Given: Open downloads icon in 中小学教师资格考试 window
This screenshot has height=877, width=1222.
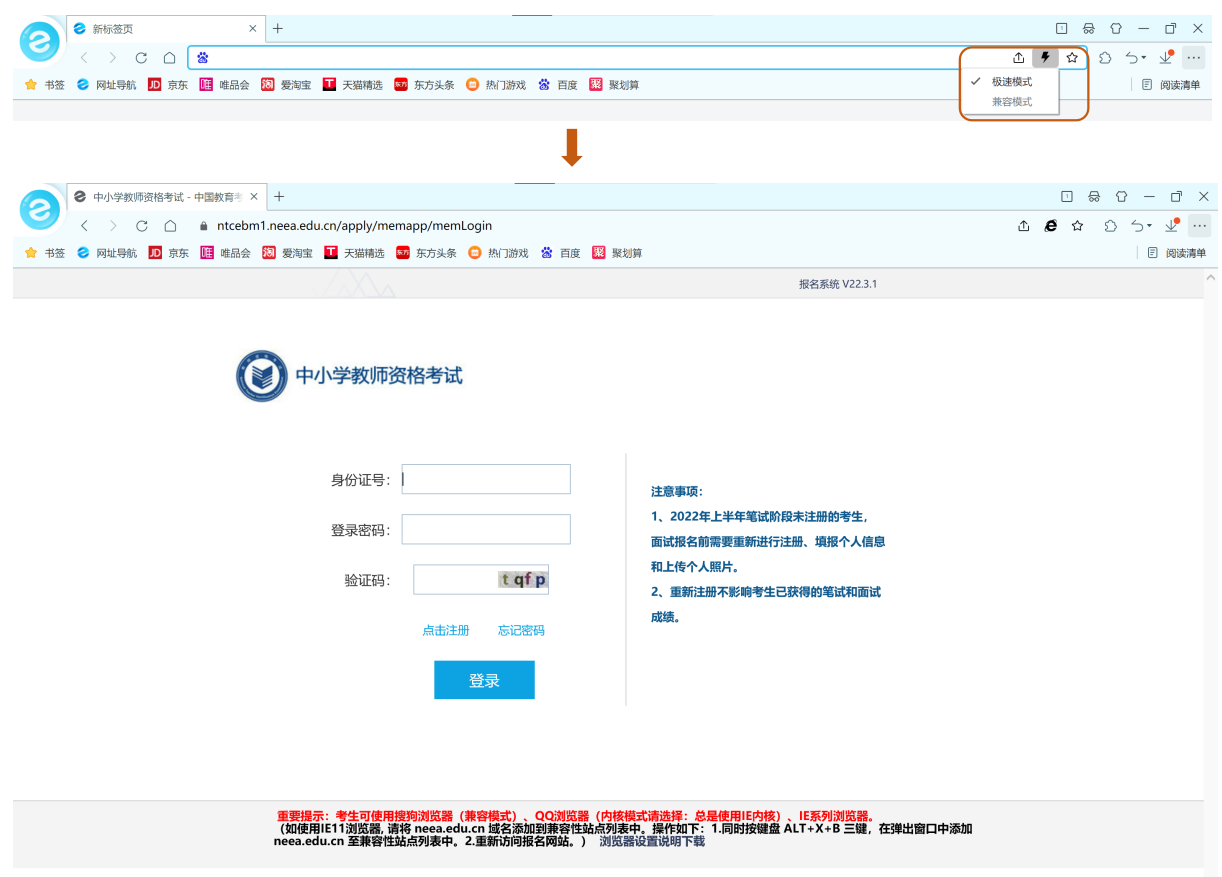Looking at the screenshot, I should click(x=1171, y=226).
